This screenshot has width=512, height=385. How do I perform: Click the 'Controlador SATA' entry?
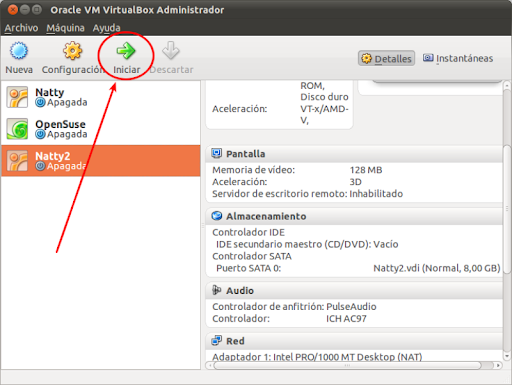click(252, 256)
